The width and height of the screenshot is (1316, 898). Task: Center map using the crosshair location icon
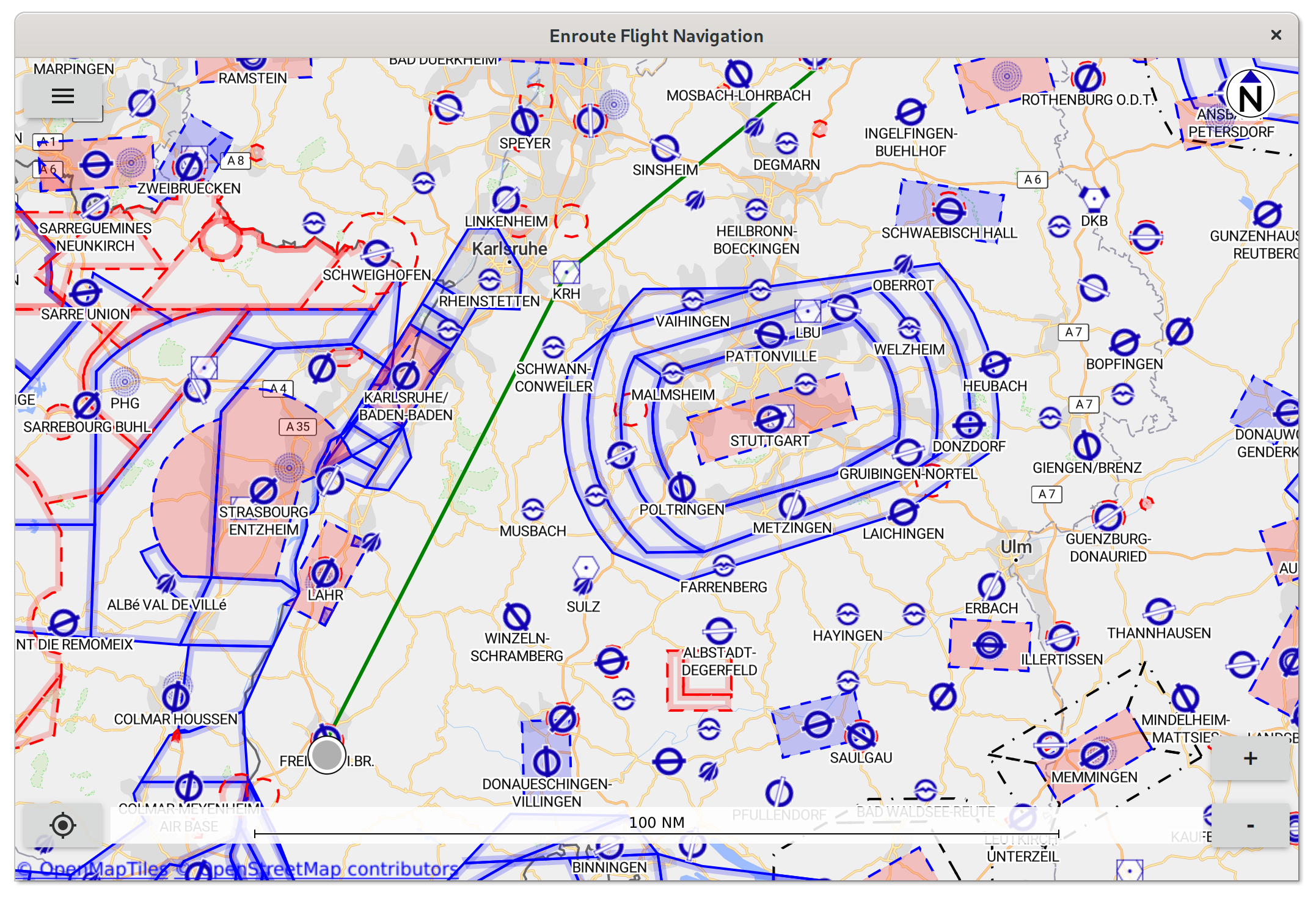(x=64, y=825)
